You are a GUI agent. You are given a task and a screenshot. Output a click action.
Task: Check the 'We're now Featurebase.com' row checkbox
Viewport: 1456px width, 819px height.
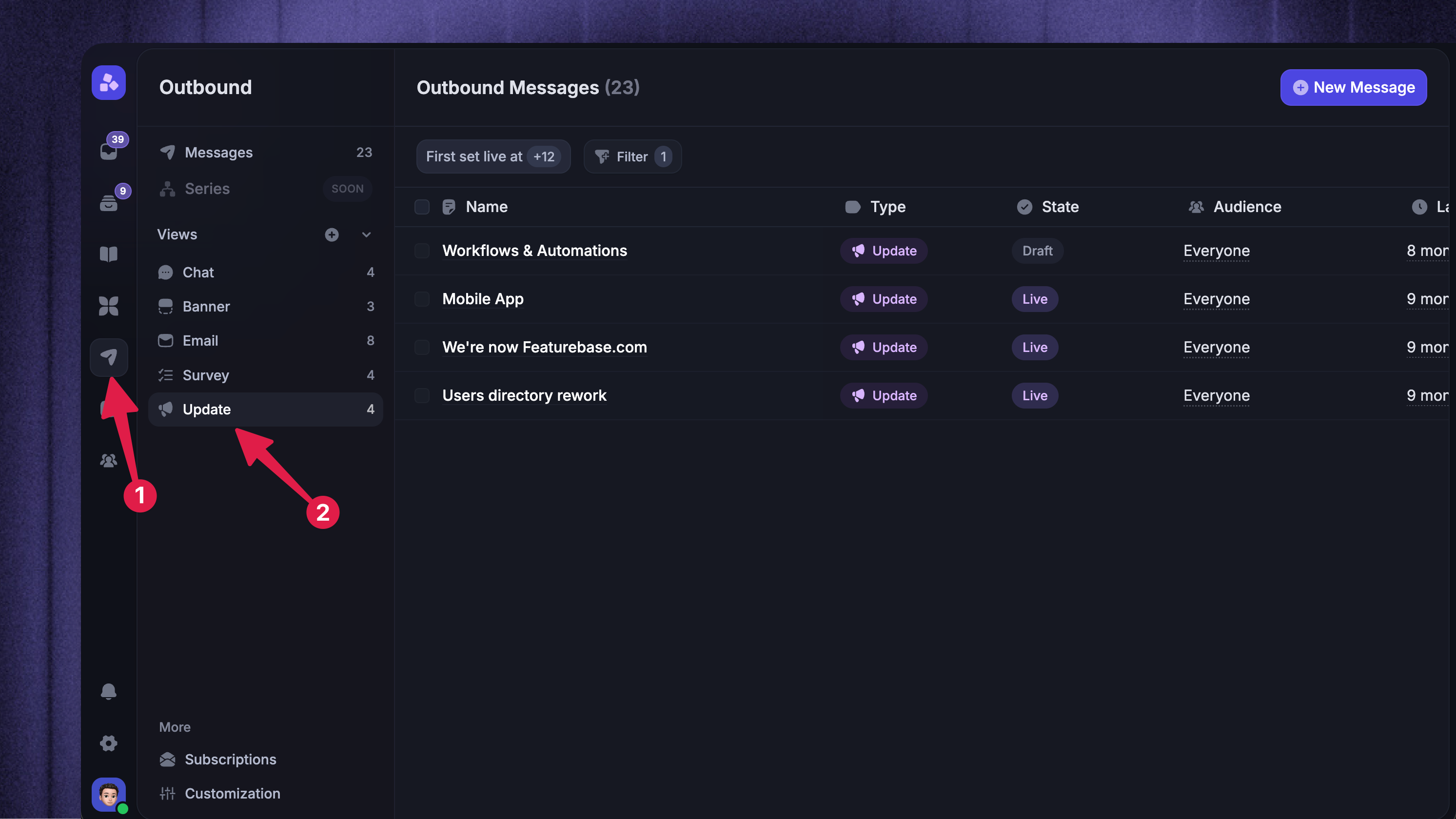[422, 347]
